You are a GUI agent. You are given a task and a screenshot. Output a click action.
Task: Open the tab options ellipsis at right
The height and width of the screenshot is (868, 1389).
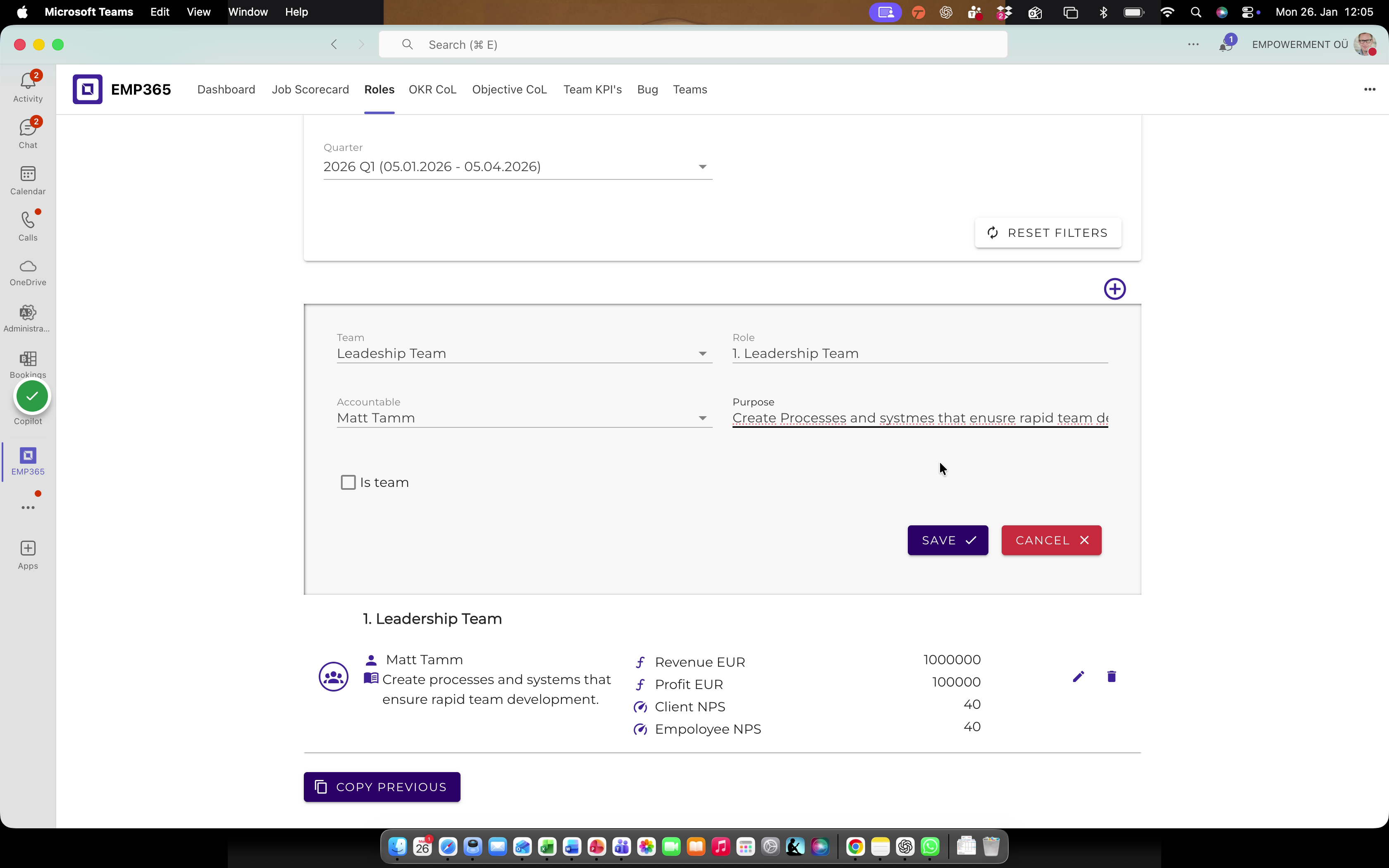point(1370,89)
